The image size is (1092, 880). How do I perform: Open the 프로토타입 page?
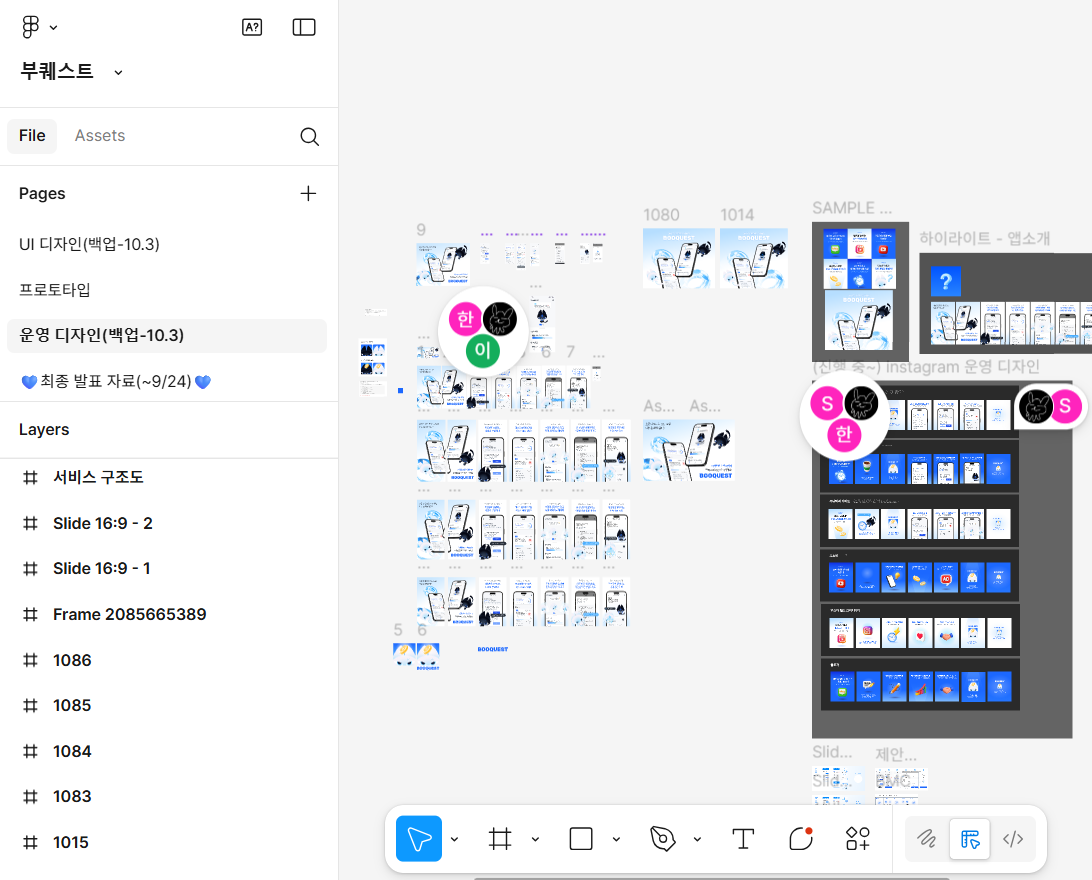tap(55, 290)
